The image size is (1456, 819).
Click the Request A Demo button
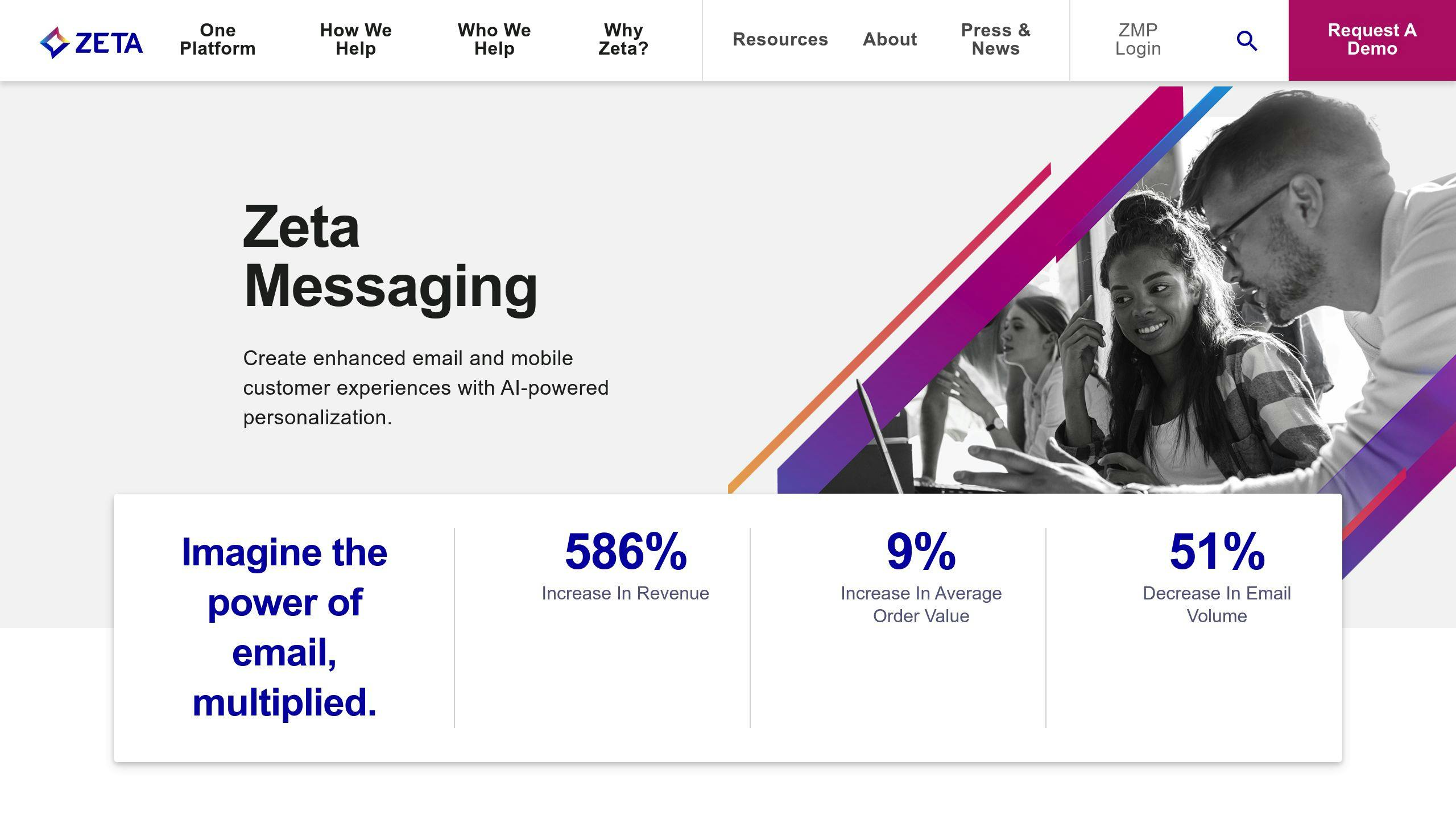click(x=1372, y=40)
